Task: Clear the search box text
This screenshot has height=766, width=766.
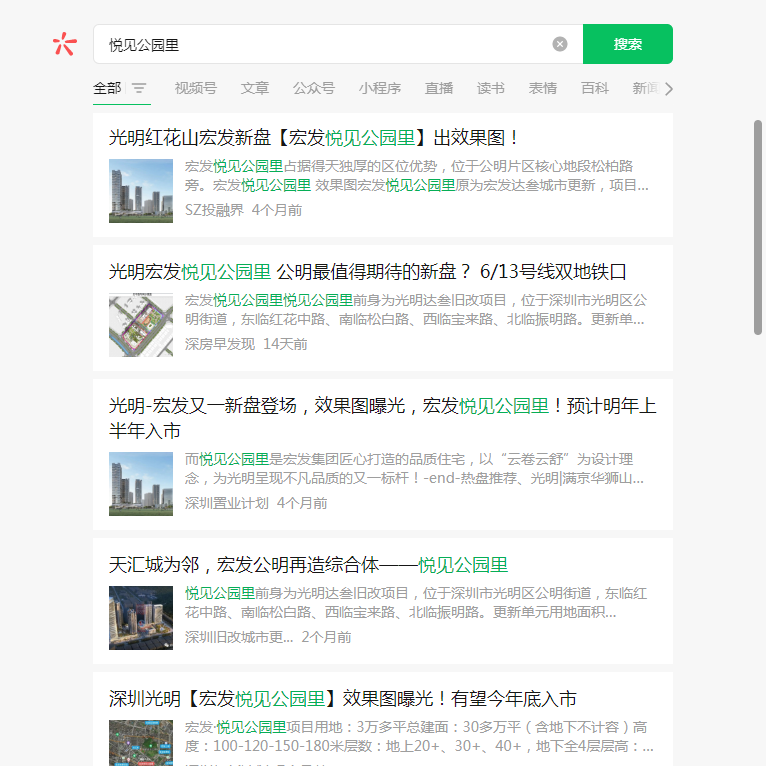Action: click(560, 44)
